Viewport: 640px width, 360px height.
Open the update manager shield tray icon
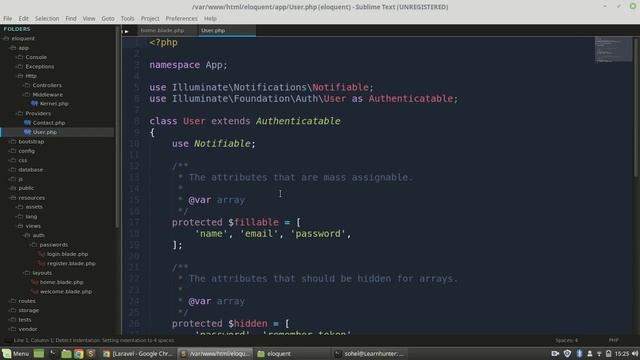tap(567, 353)
